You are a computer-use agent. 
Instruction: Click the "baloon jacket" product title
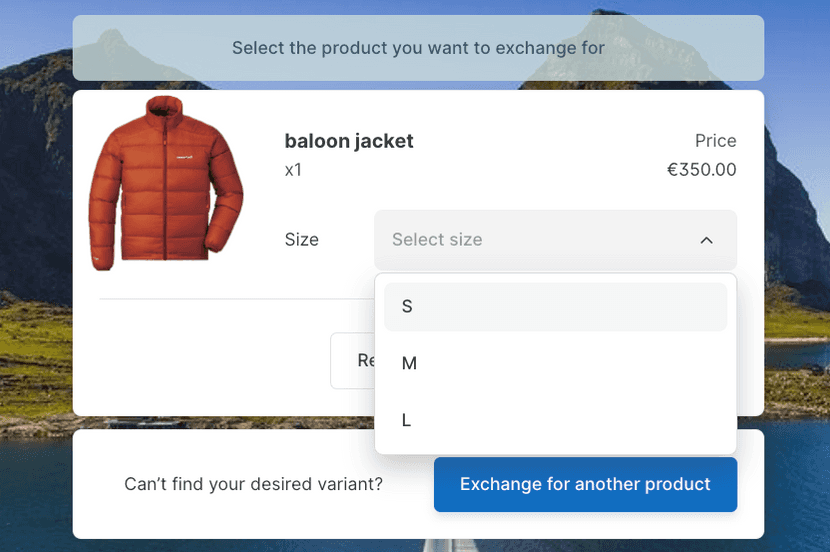coord(349,141)
